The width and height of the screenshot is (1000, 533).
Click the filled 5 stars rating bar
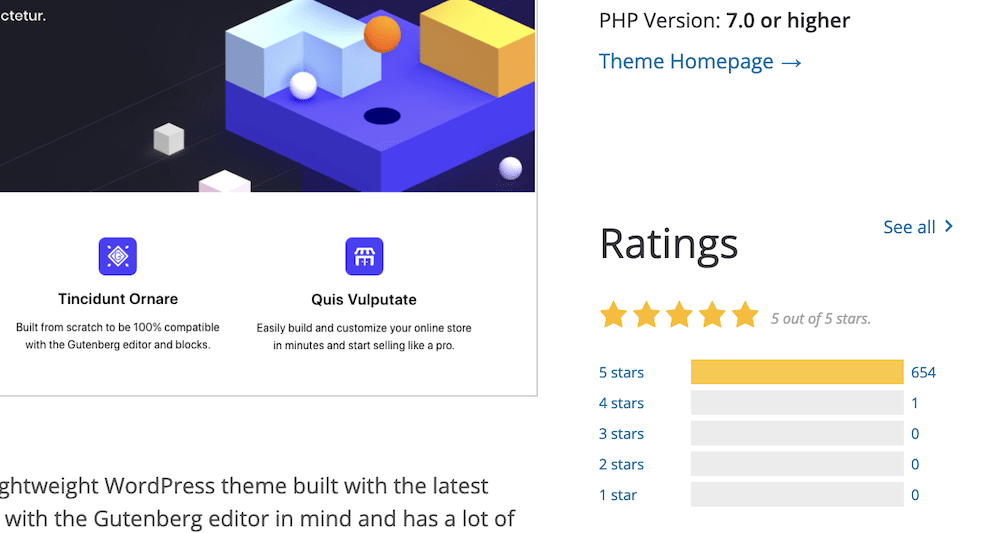point(797,372)
